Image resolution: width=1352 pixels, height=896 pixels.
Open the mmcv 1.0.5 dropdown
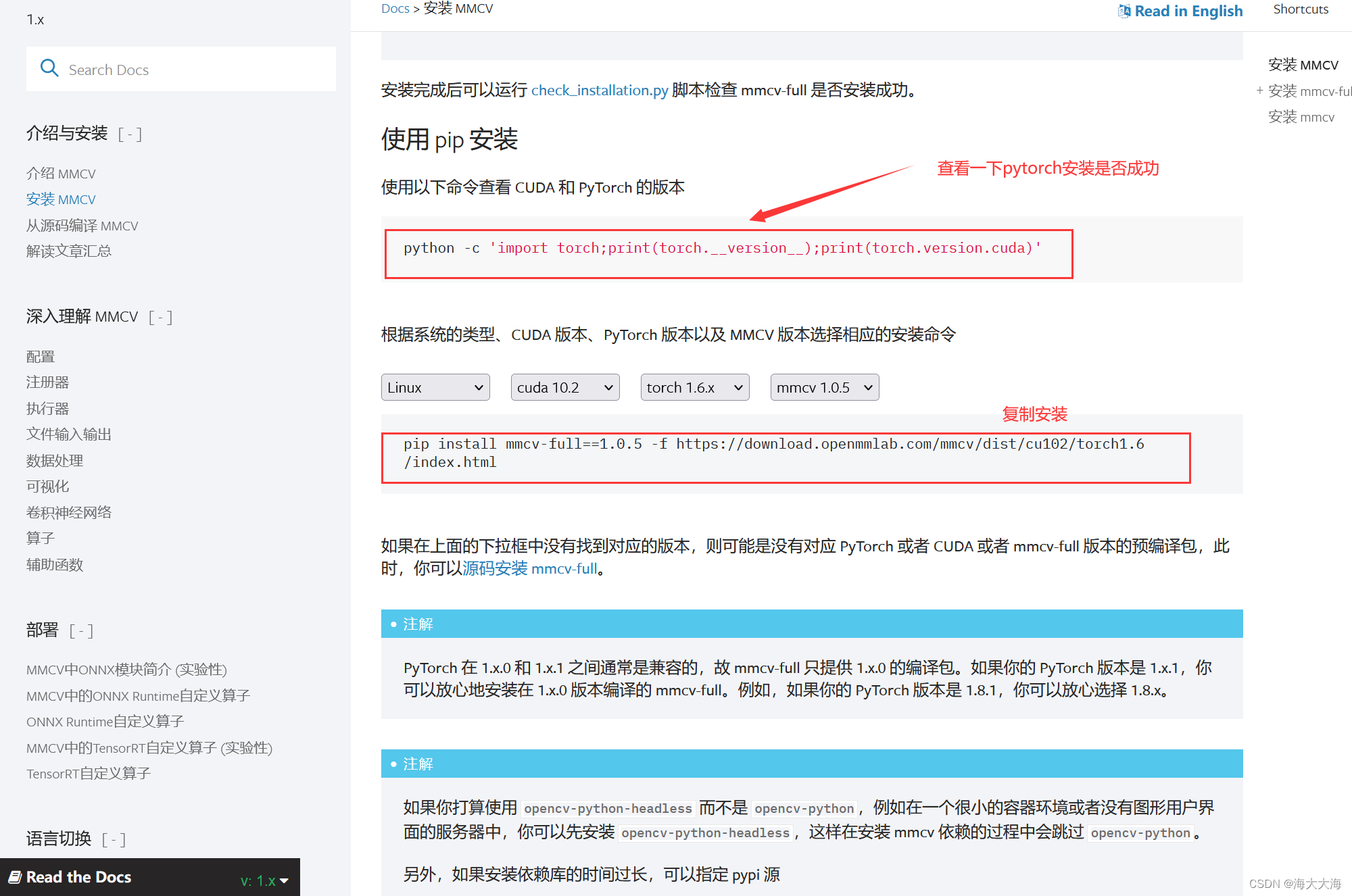click(824, 387)
